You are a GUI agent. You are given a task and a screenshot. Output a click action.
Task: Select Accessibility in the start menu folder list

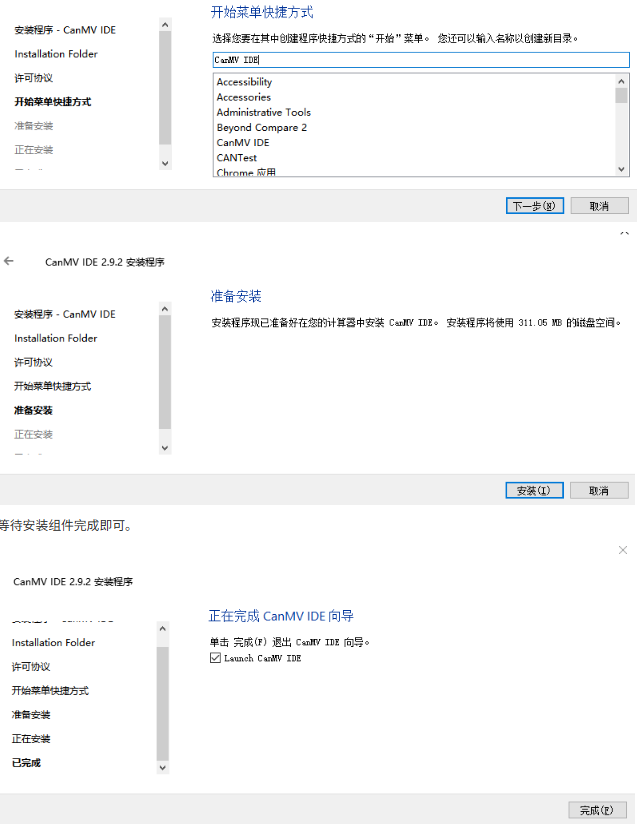244,82
